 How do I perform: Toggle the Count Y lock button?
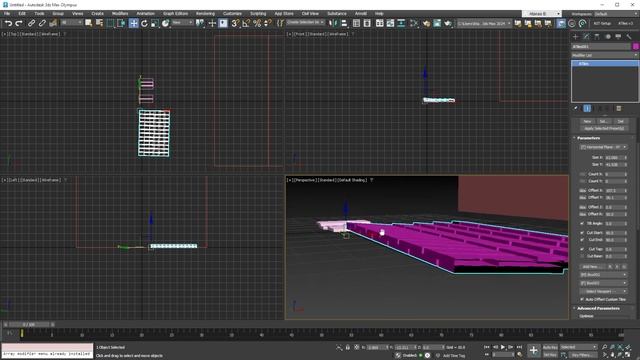point(582,181)
